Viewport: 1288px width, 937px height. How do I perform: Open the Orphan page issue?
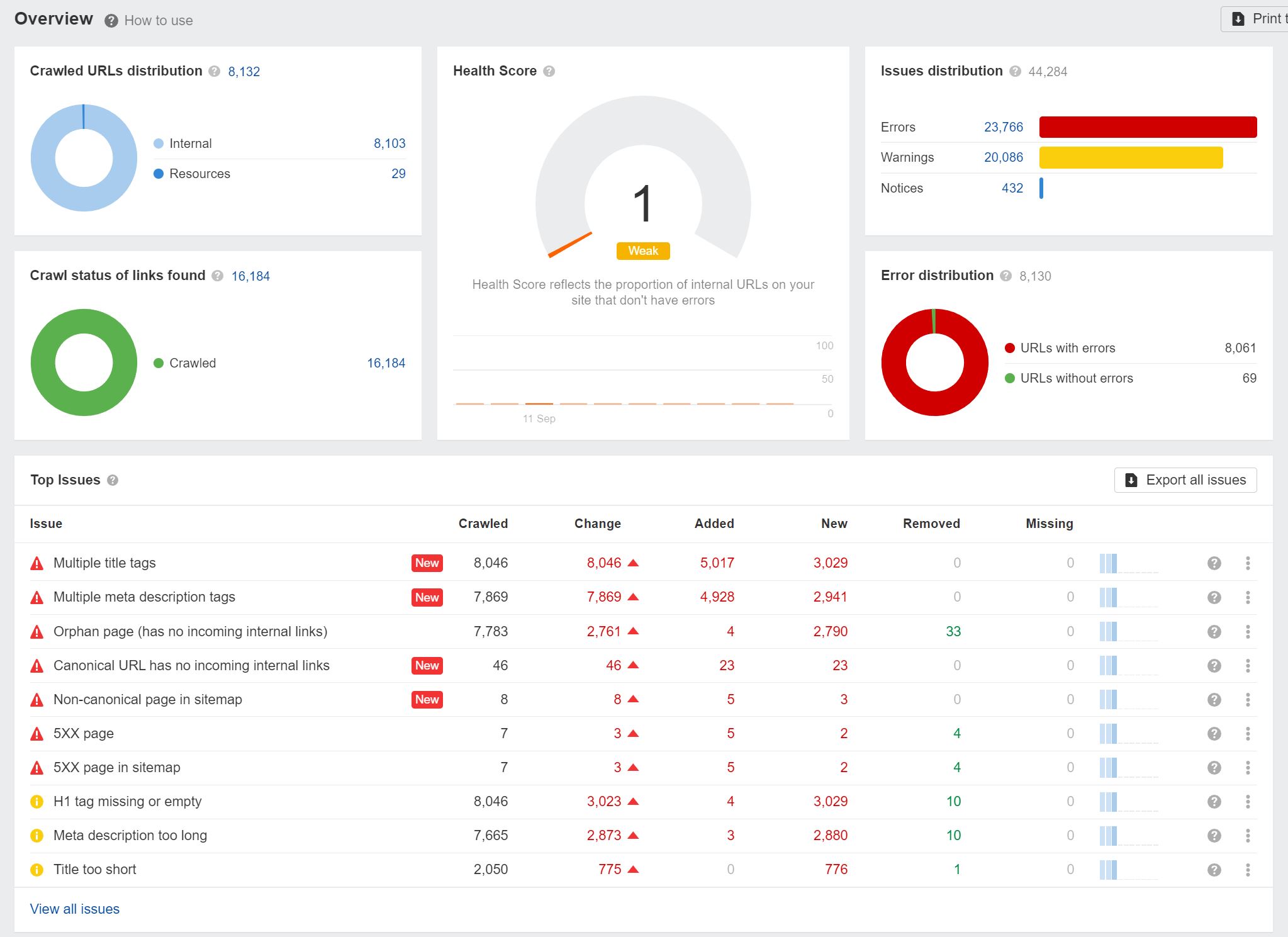[x=190, y=632]
